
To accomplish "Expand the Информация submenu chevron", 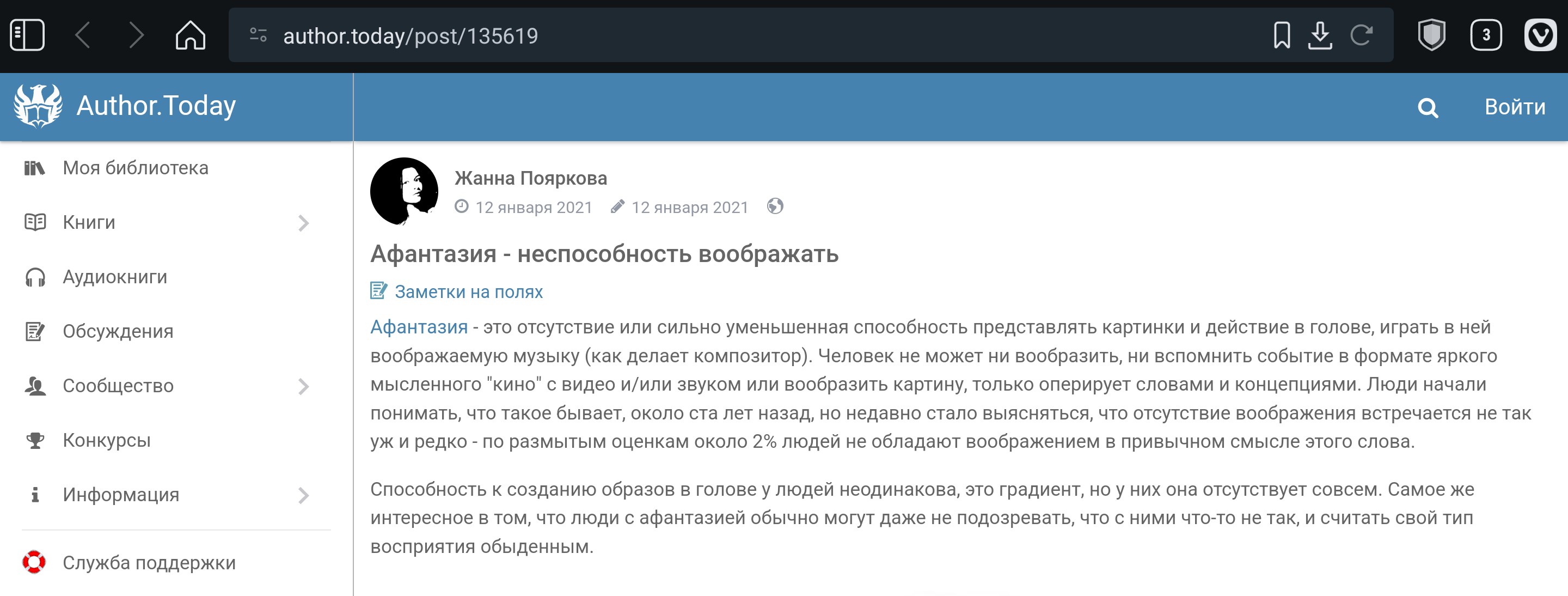I will 304,496.
